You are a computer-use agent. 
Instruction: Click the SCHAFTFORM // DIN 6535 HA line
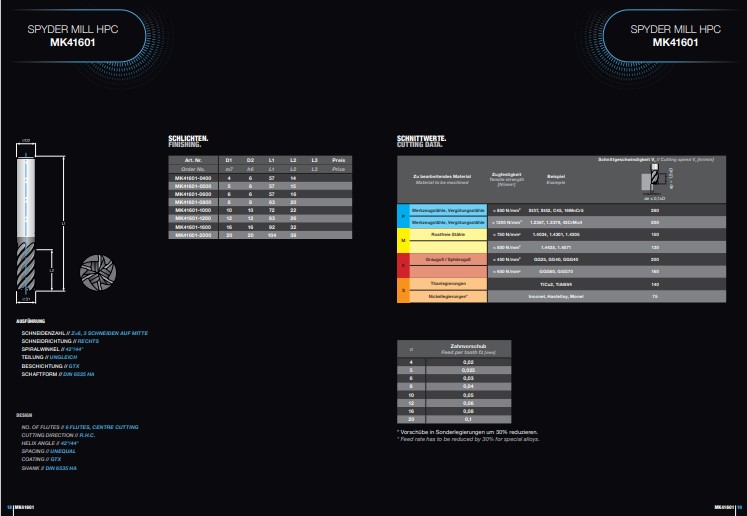[58, 374]
